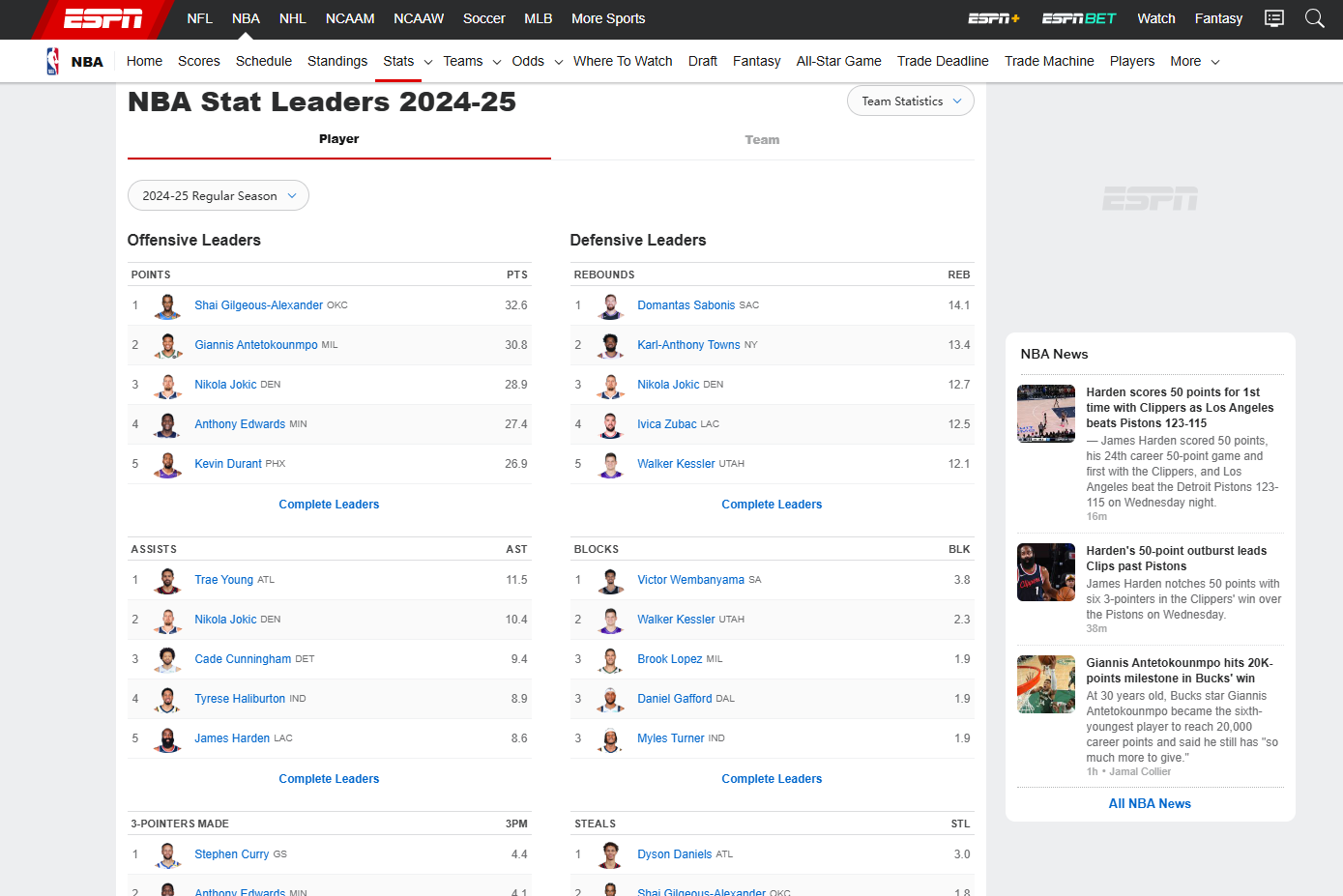Click Daniel Gafford's headshot icon
This screenshot has width=1343, height=896.
(610, 699)
